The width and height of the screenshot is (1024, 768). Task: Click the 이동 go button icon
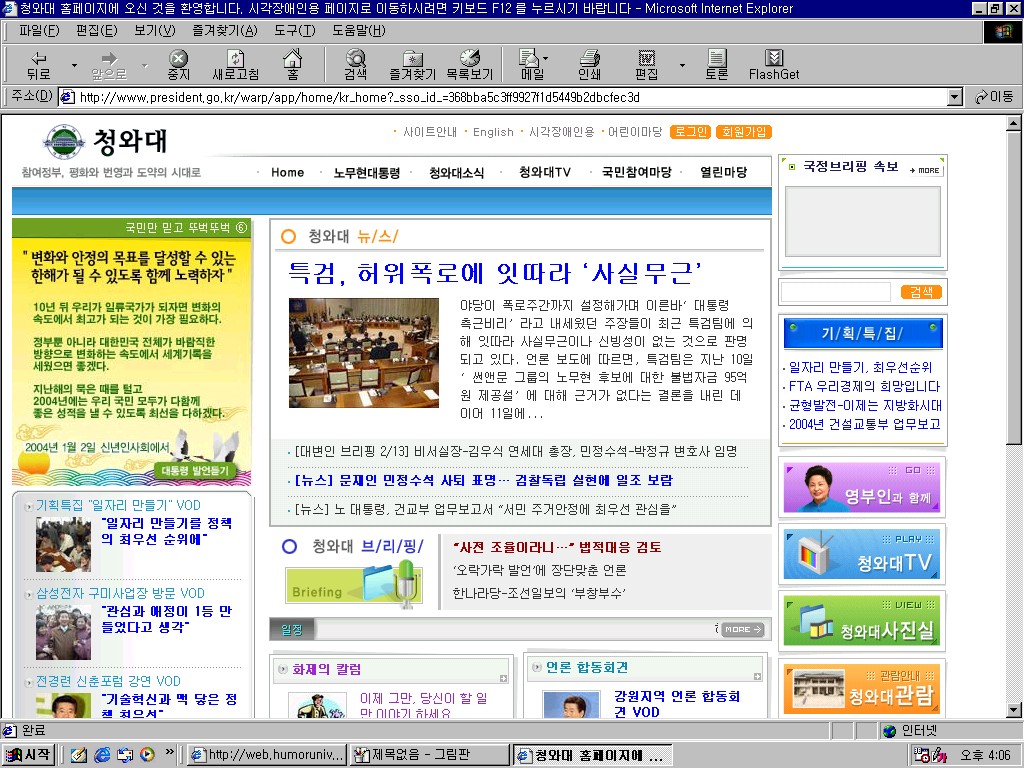coord(993,97)
